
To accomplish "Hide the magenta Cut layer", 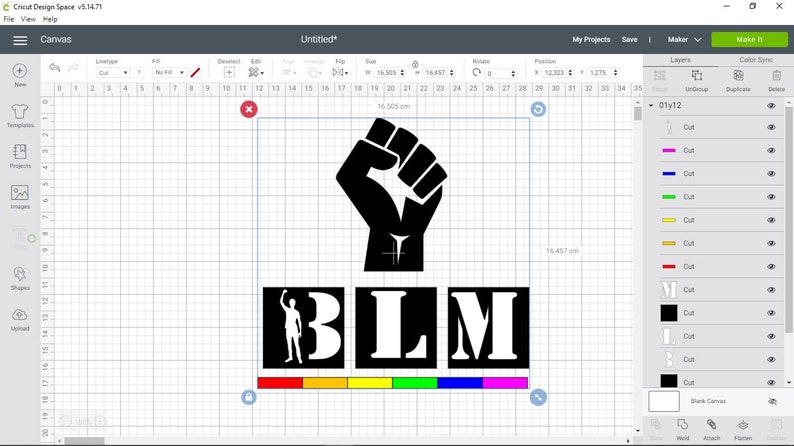I will [x=771, y=150].
